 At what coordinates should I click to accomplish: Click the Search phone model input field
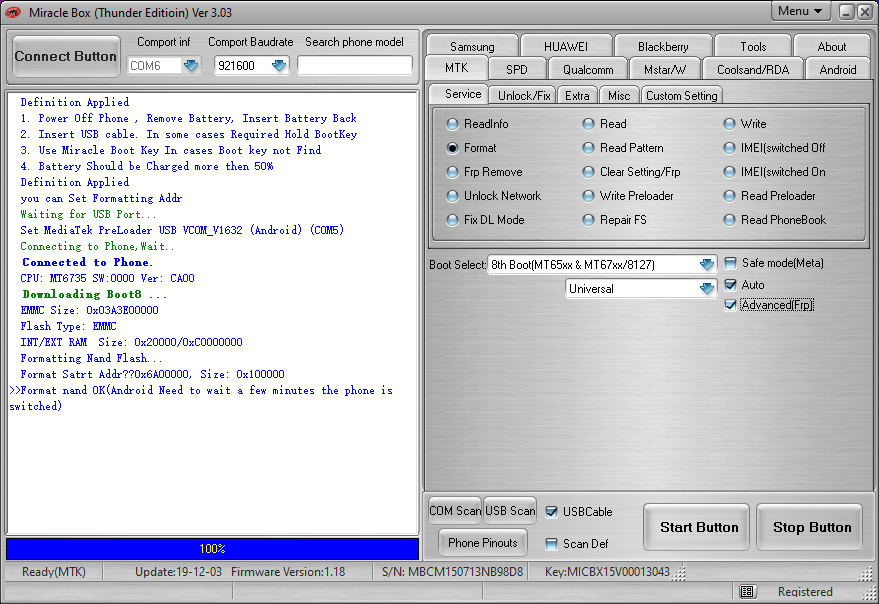pyautogui.click(x=355, y=66)
